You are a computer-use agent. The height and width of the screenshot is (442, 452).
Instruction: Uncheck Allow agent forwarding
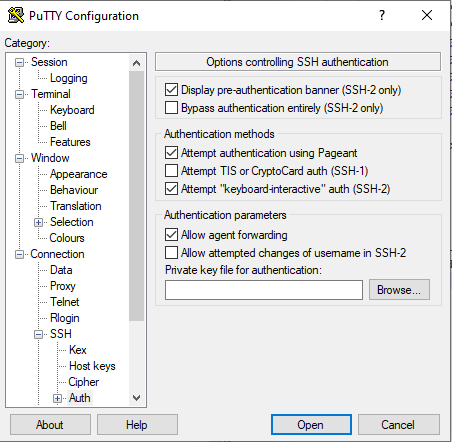click(x=171, y=235)
